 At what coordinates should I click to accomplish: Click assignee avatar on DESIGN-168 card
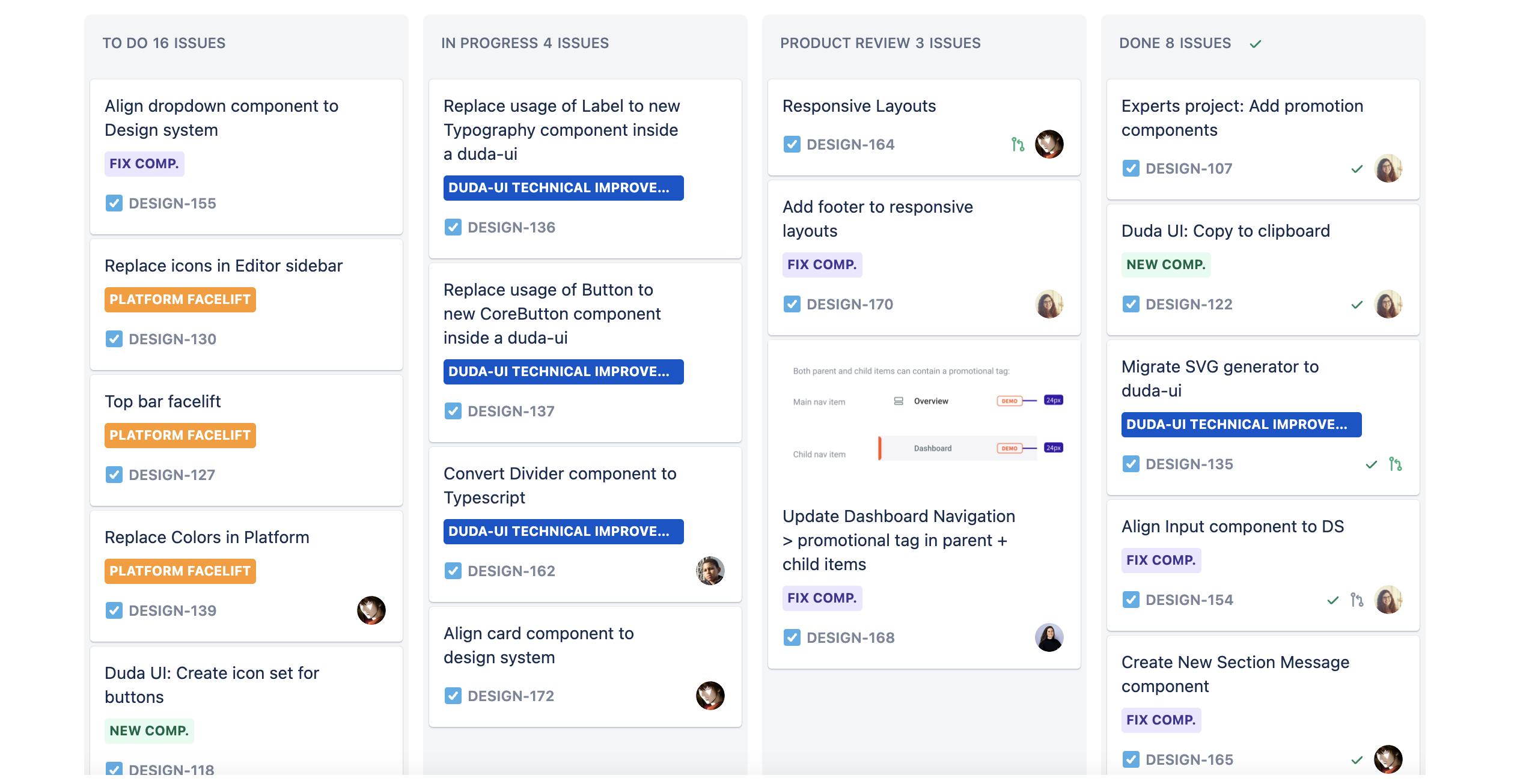pyautogui.click(x=1049, y=637)
